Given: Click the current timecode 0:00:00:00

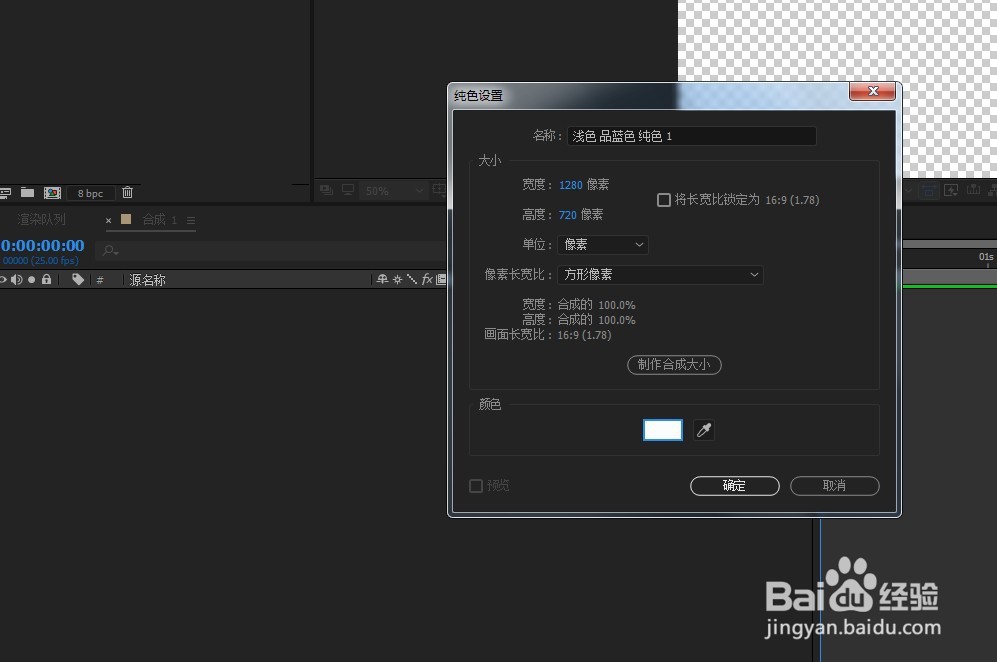Looking at the screenshot, I should [x=43, y=245].
